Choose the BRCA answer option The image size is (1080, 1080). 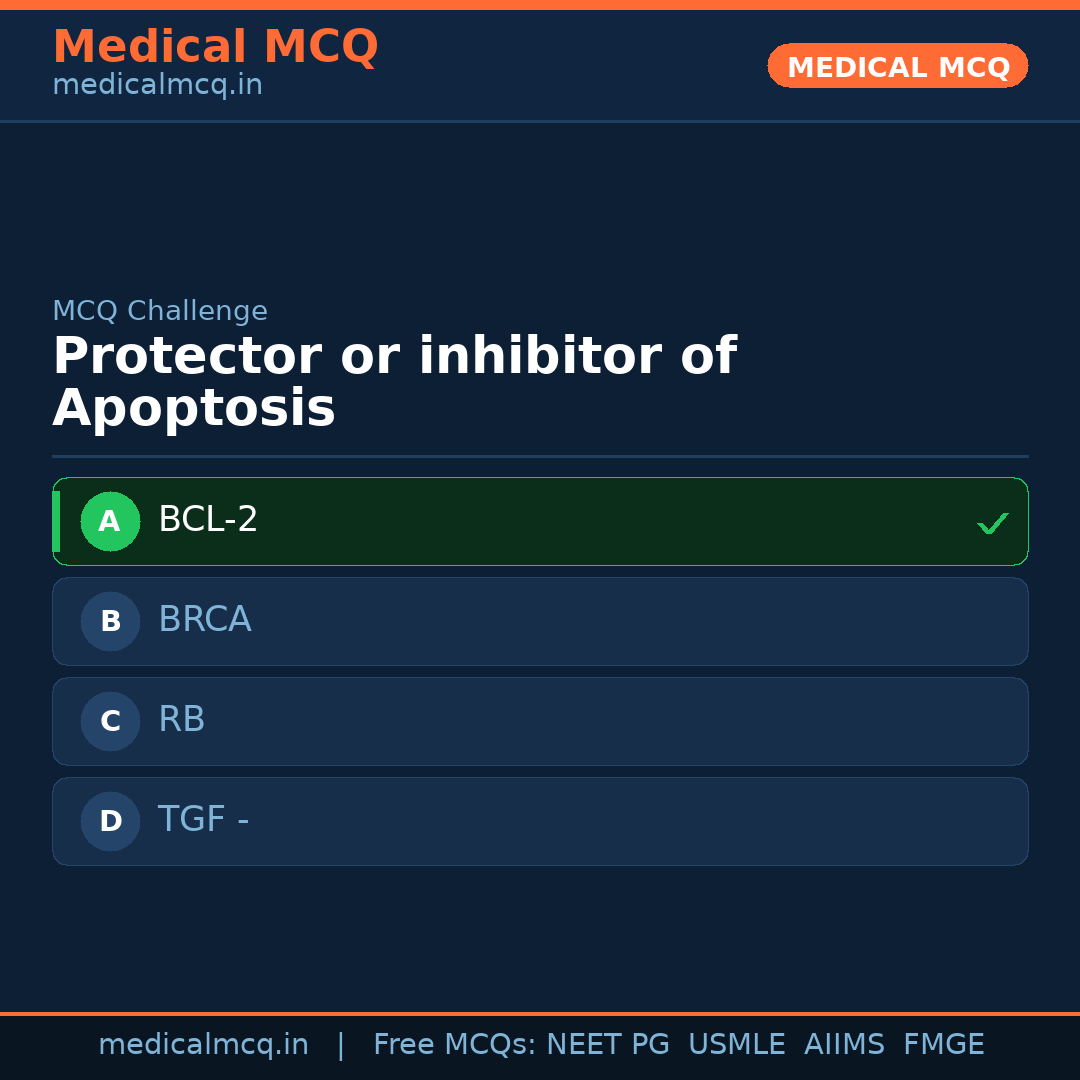click(205, 620)
